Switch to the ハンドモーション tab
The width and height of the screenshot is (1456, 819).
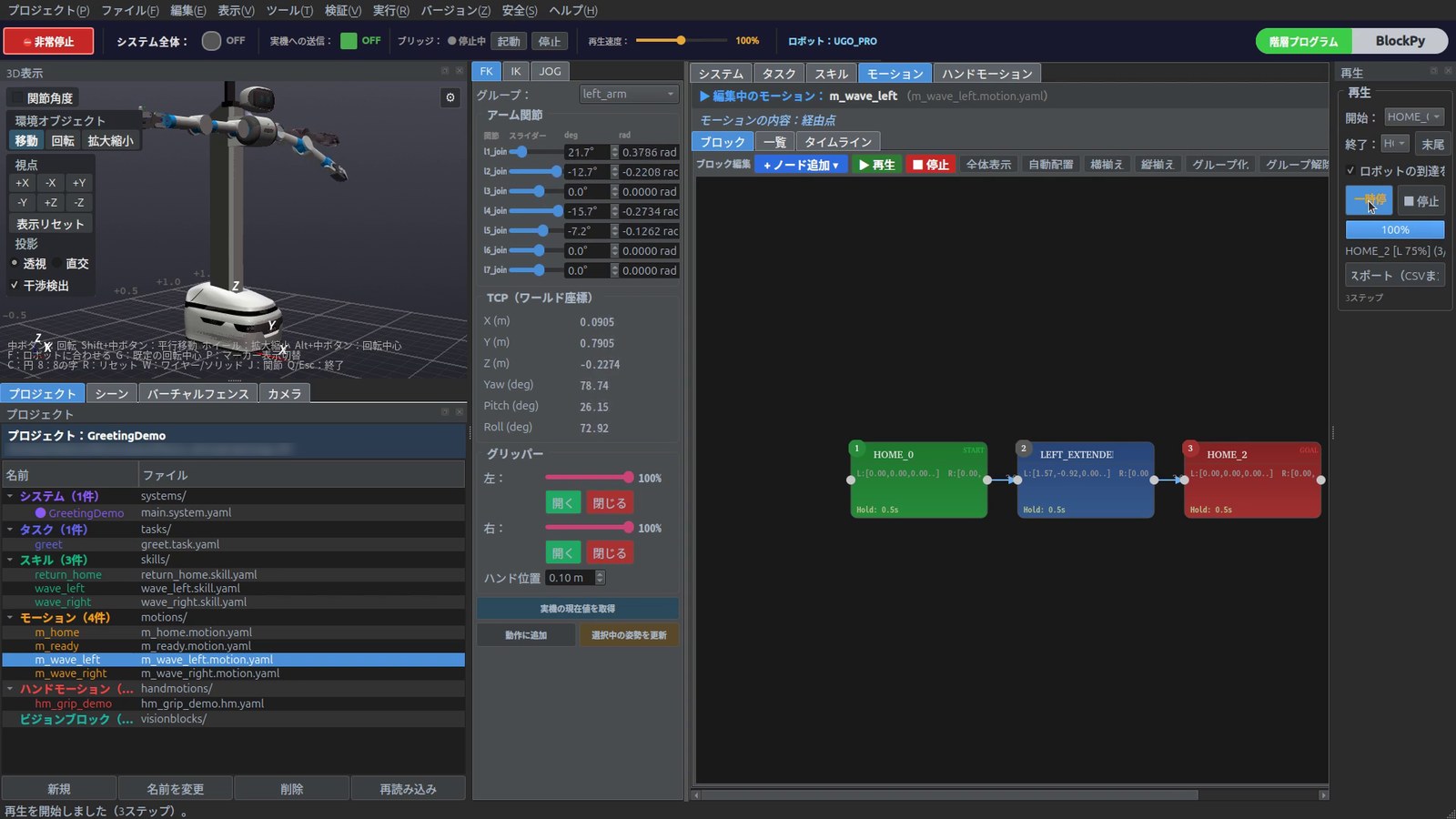987,73
